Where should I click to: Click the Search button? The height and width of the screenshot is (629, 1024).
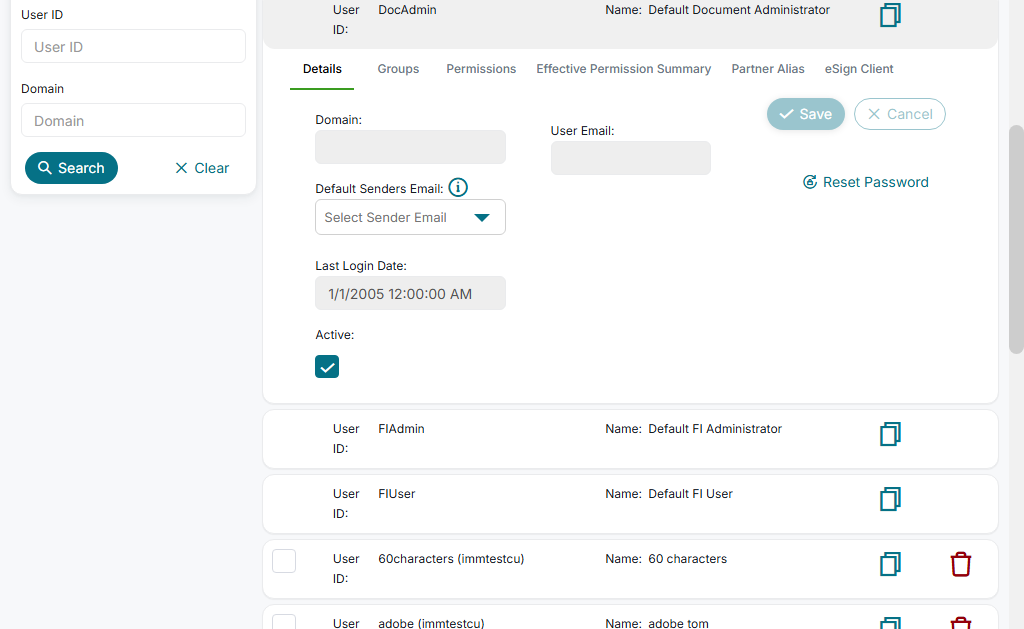pyautogui.click(x=71, y=168)
